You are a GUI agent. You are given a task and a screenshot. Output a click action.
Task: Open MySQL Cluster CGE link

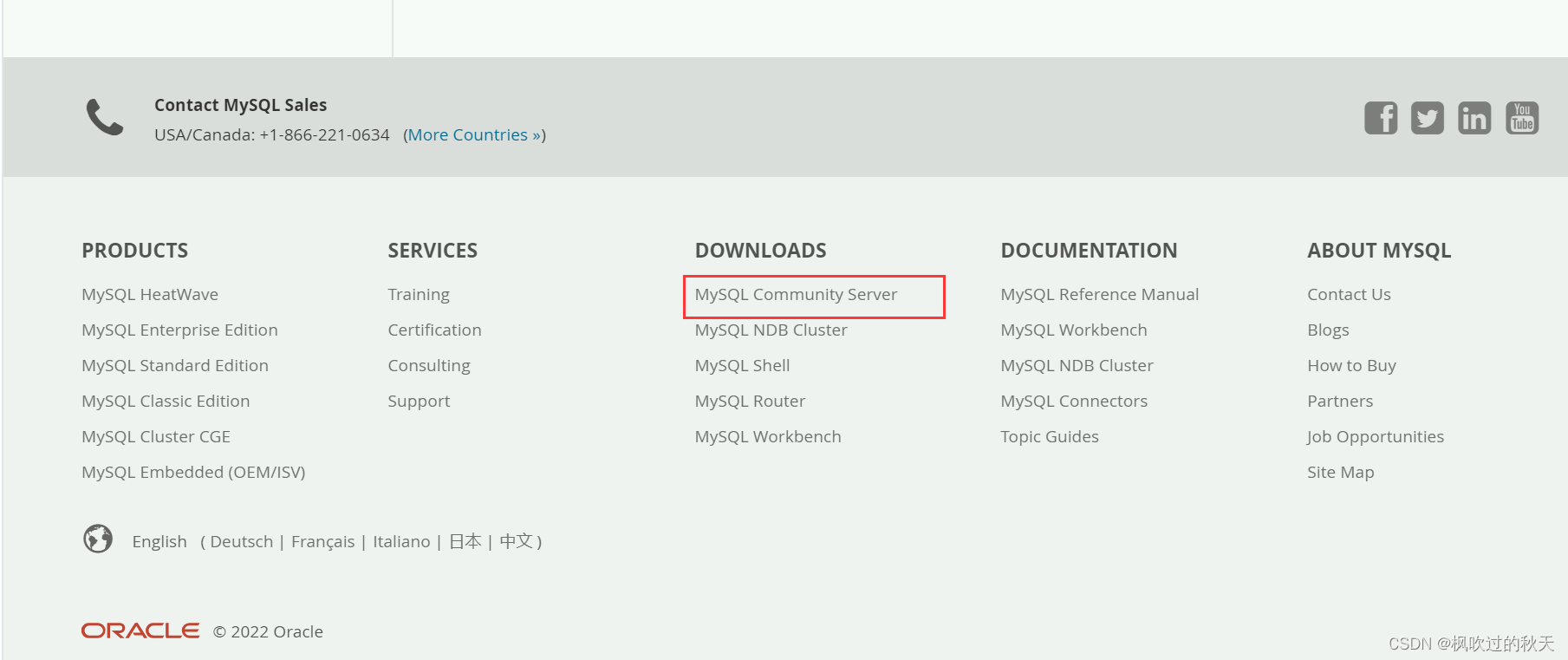pos(156,437)
